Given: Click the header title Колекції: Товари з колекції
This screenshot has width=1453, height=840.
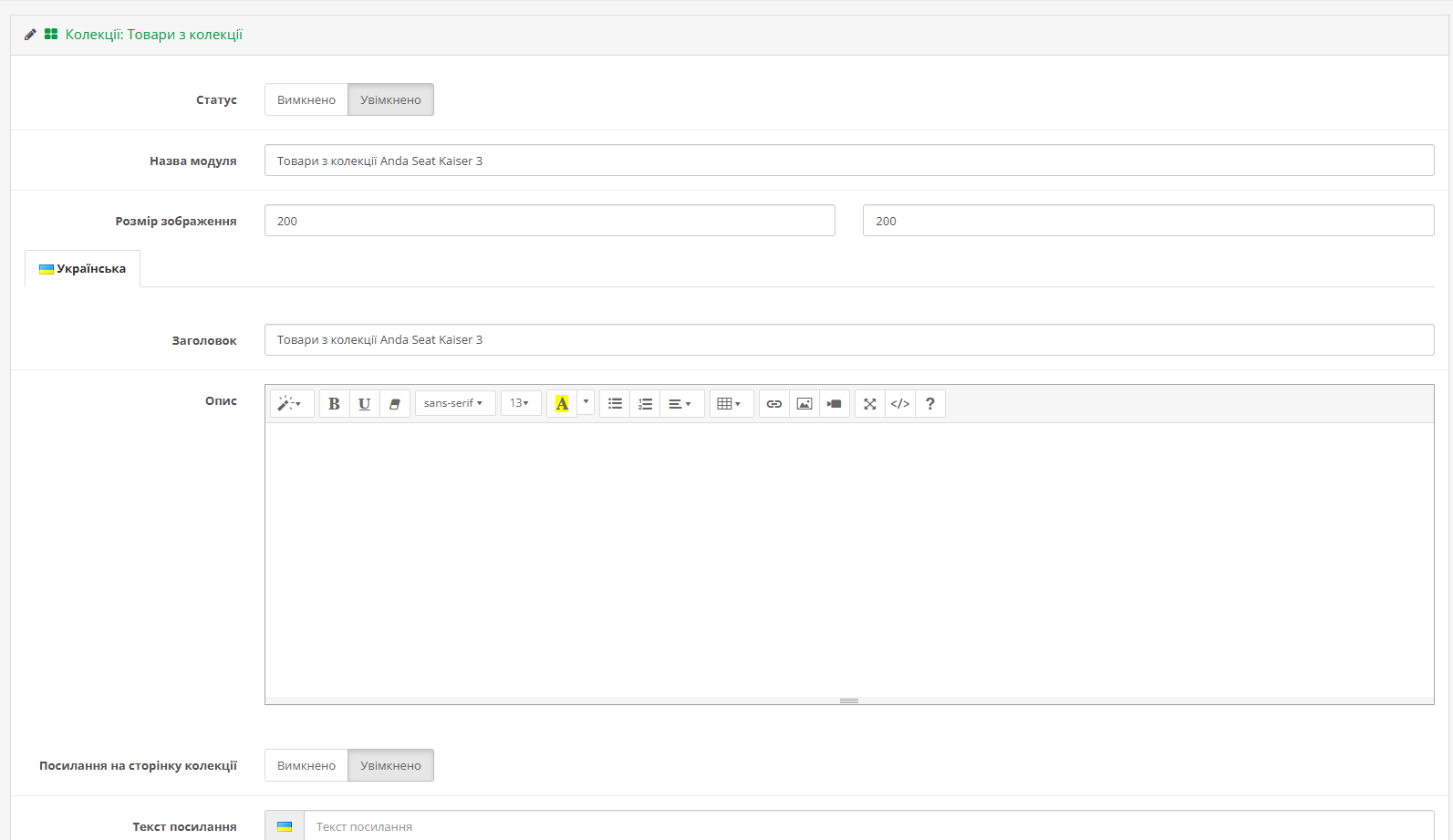Looking at the screenshot, I should point(154,35).
